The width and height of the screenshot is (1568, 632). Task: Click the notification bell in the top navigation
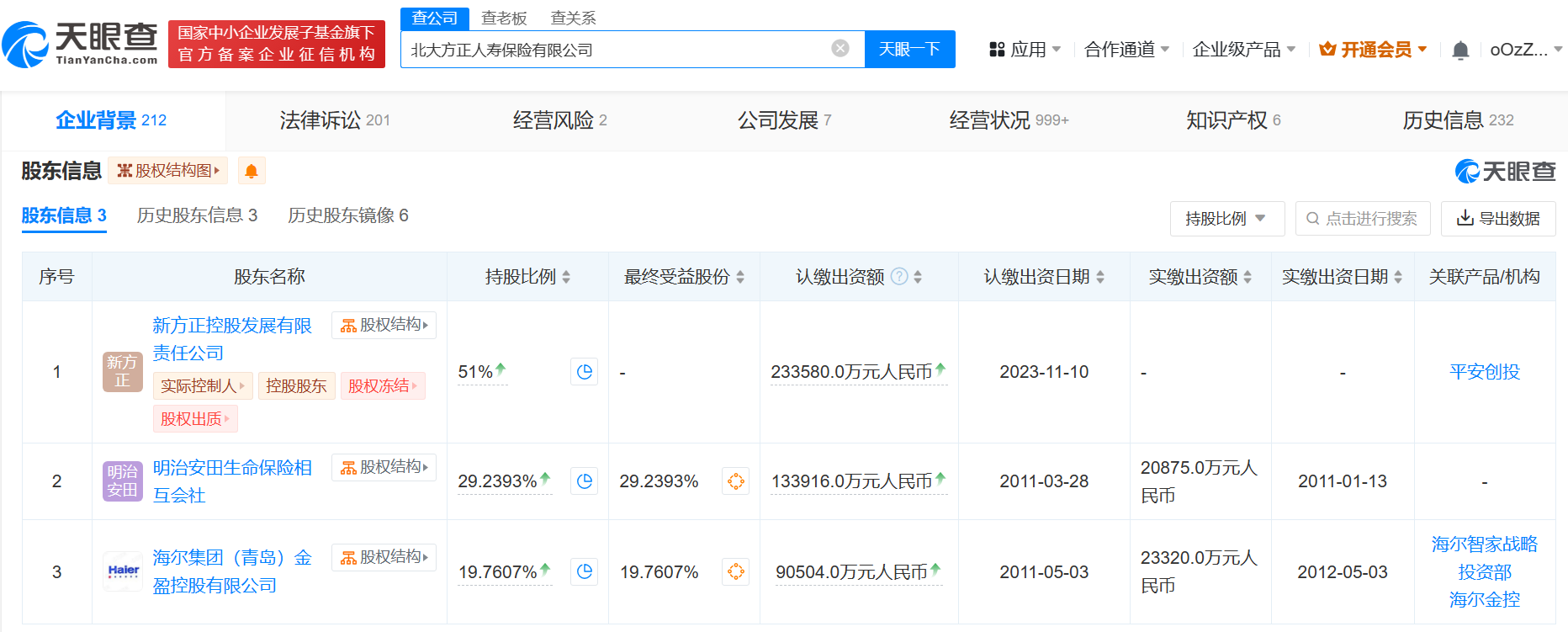pos(1460,50)
